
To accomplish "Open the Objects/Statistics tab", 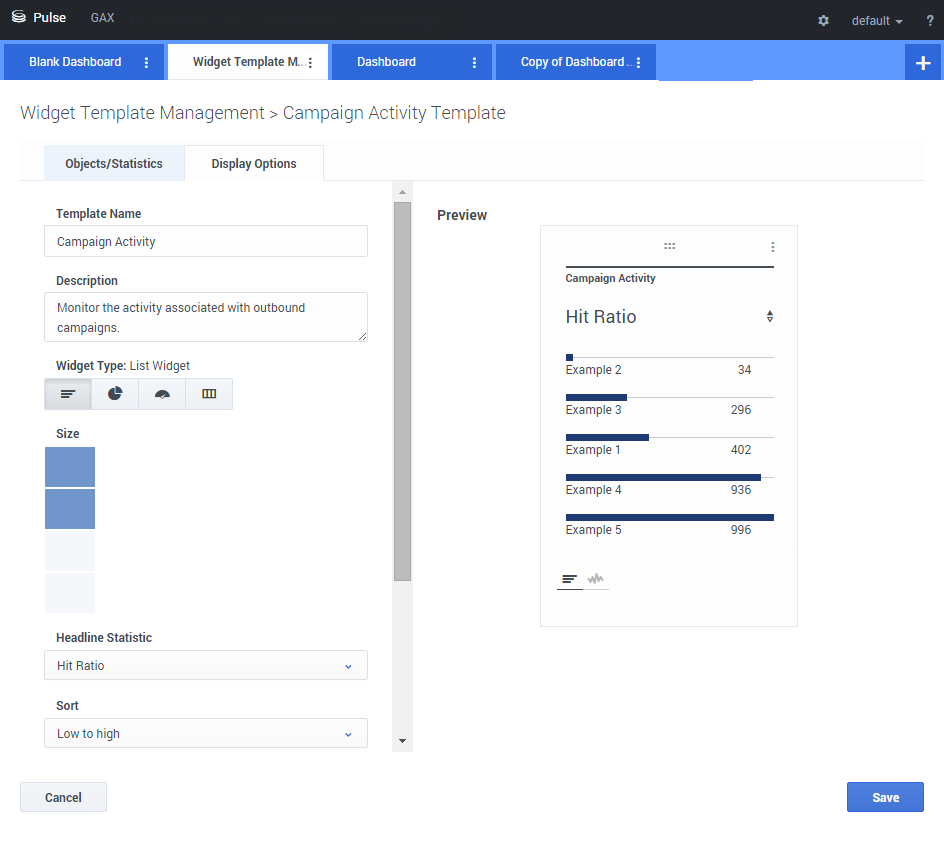I will pyautogui.click(x=114, y=164).
